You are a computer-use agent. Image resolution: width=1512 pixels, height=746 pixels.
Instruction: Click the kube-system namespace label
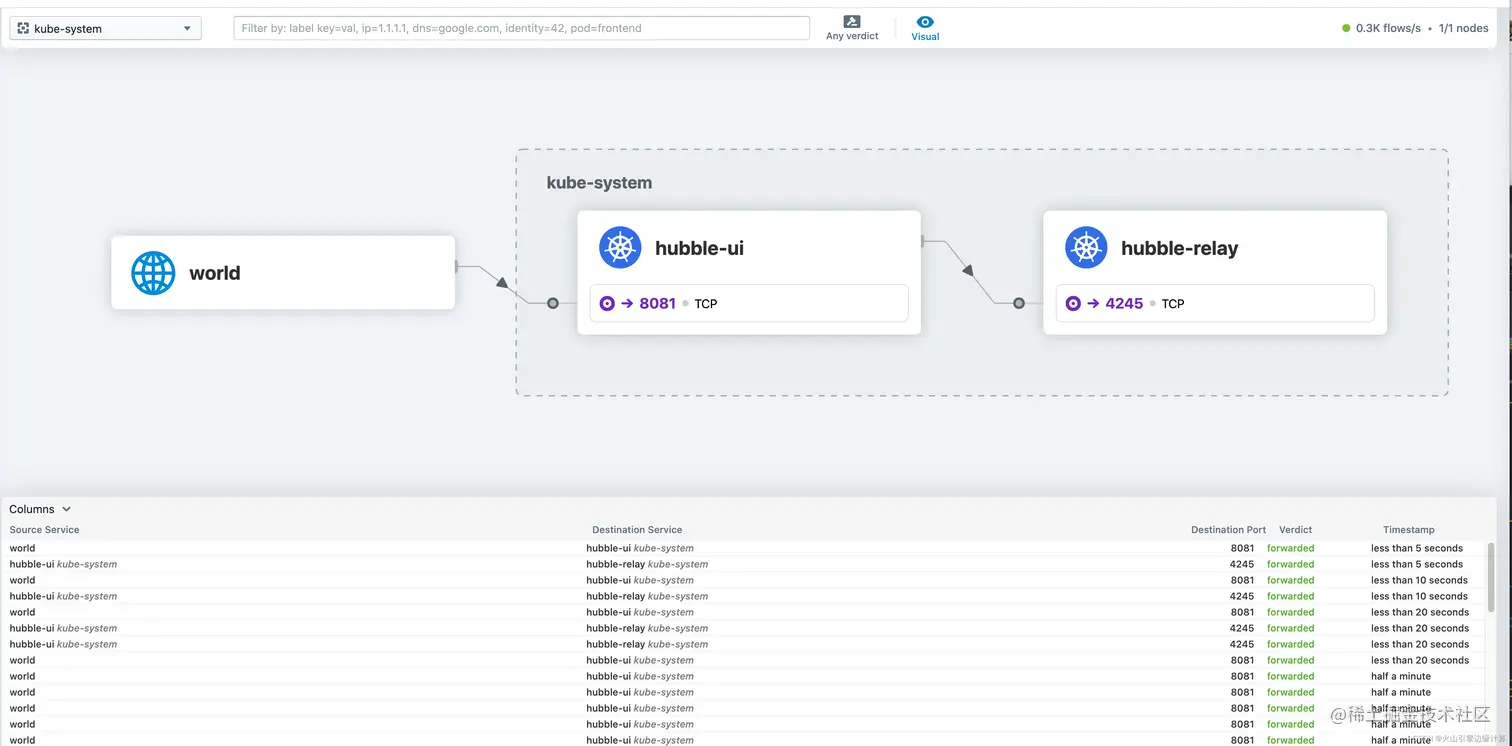(599, 183)
